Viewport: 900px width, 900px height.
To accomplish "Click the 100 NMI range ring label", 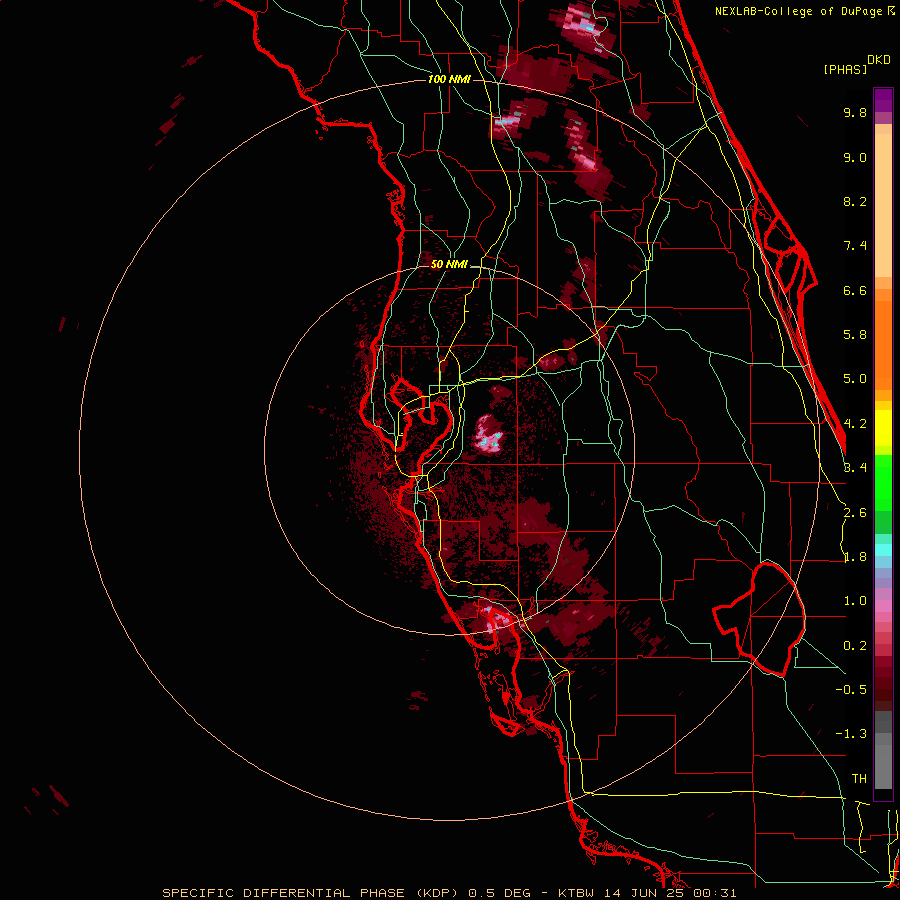I will (x=449, y=79).
